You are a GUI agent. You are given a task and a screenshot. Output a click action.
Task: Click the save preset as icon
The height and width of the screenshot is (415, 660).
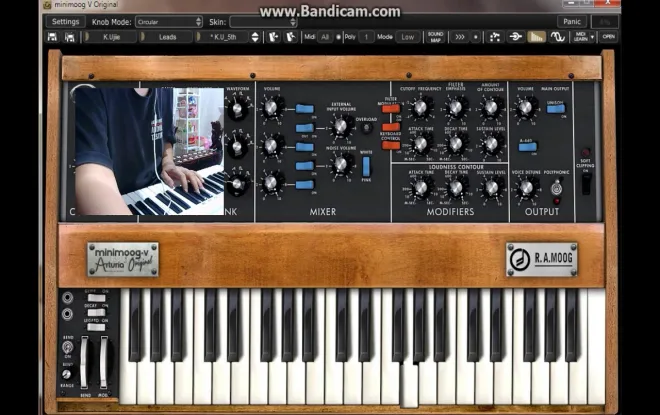(x=70, y=37)
